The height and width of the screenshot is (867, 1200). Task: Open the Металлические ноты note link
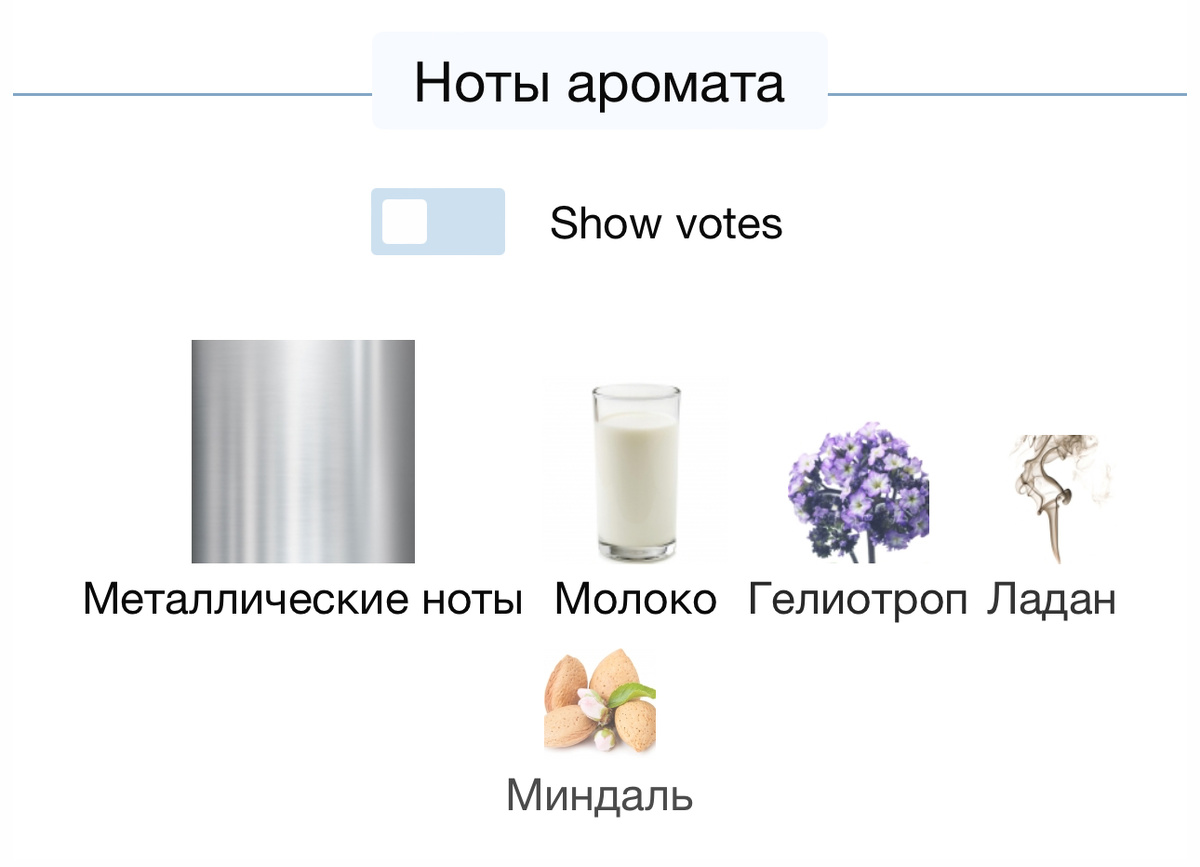[x=303, y=600]
